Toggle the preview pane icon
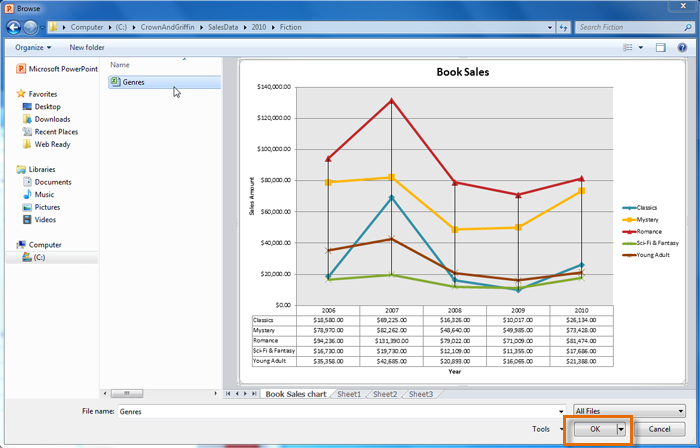 point(660,47)
